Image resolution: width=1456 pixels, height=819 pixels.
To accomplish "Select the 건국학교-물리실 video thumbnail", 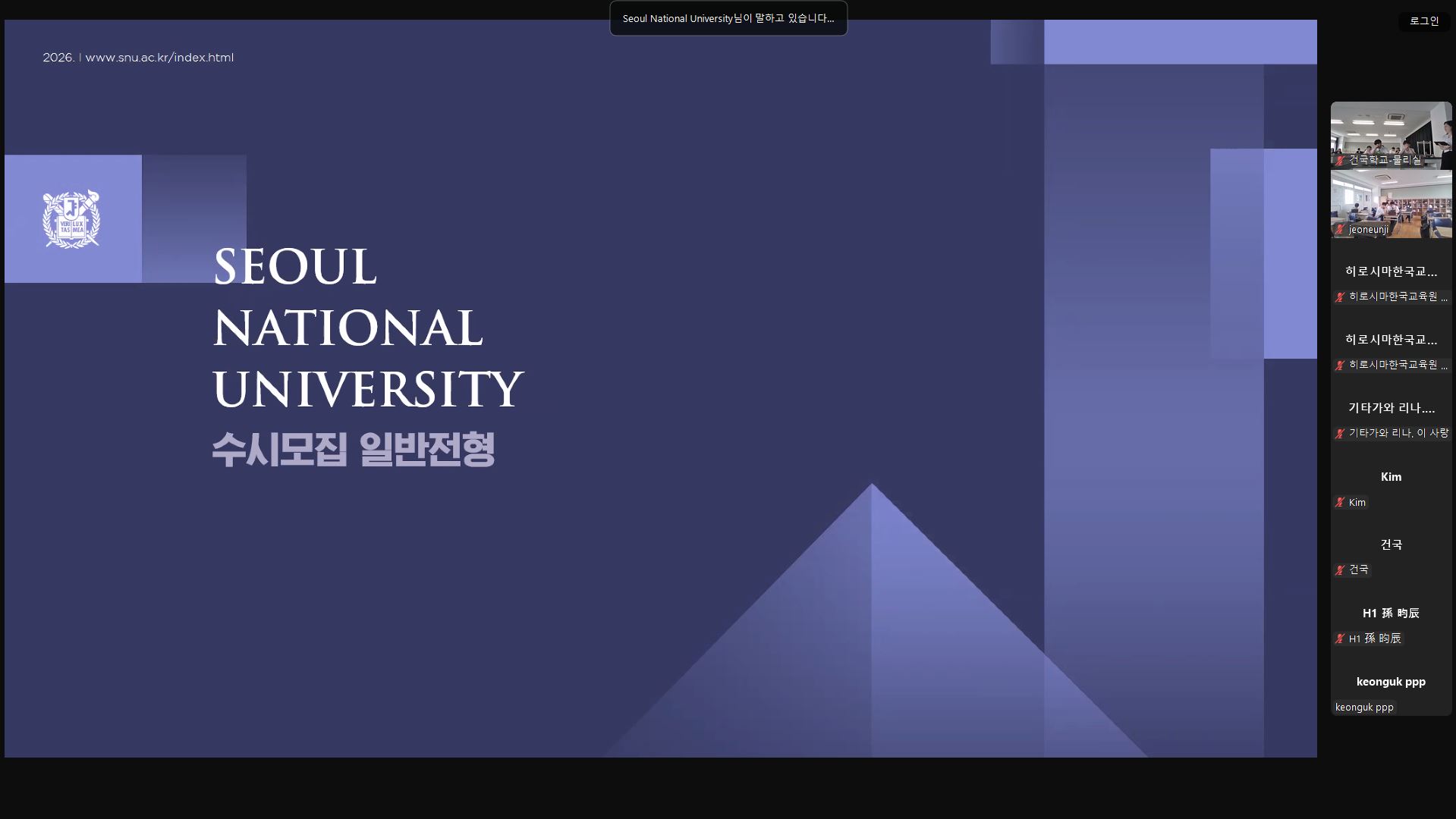I will 1391,135.
